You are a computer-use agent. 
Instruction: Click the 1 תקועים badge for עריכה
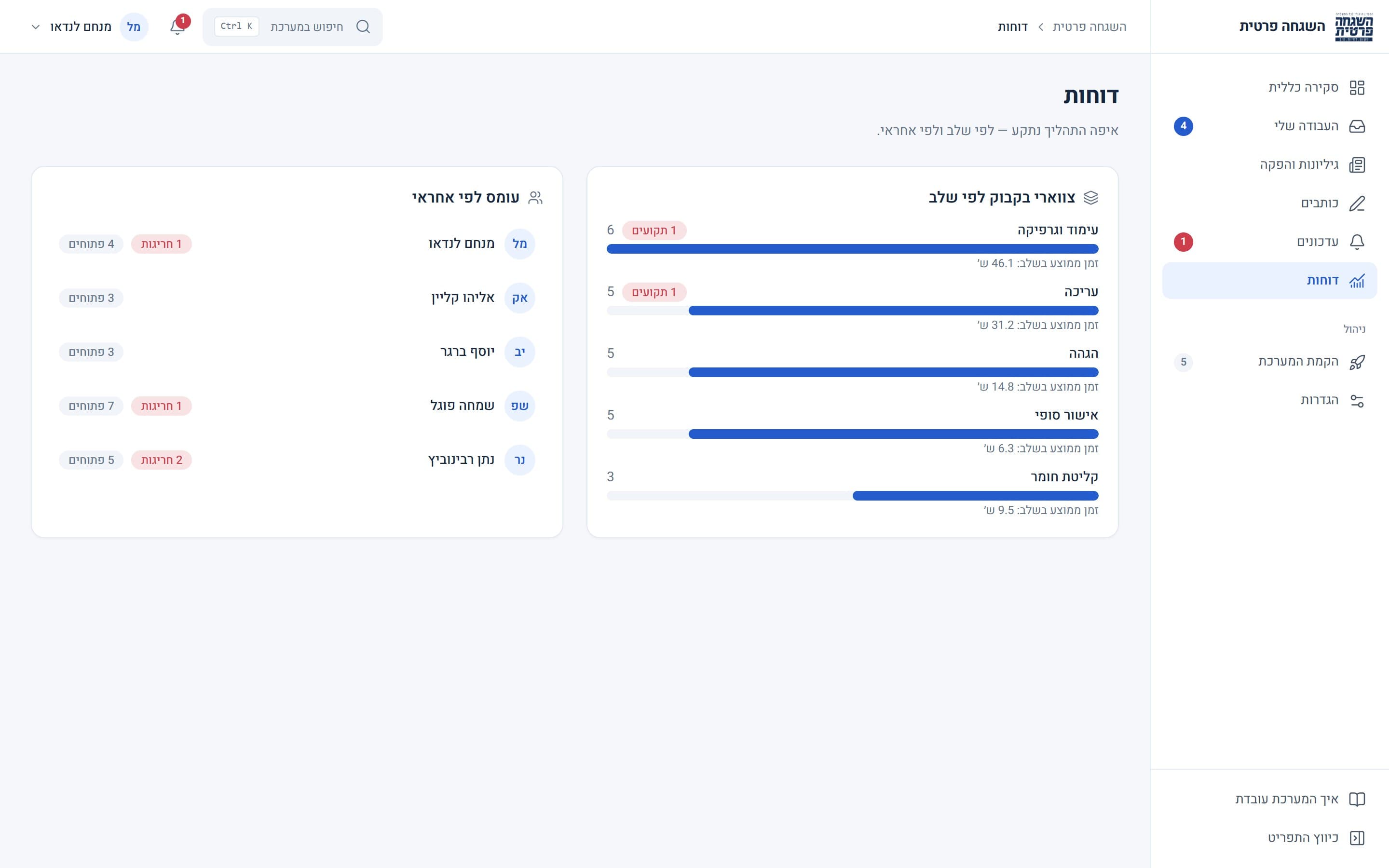click(654, 292)
